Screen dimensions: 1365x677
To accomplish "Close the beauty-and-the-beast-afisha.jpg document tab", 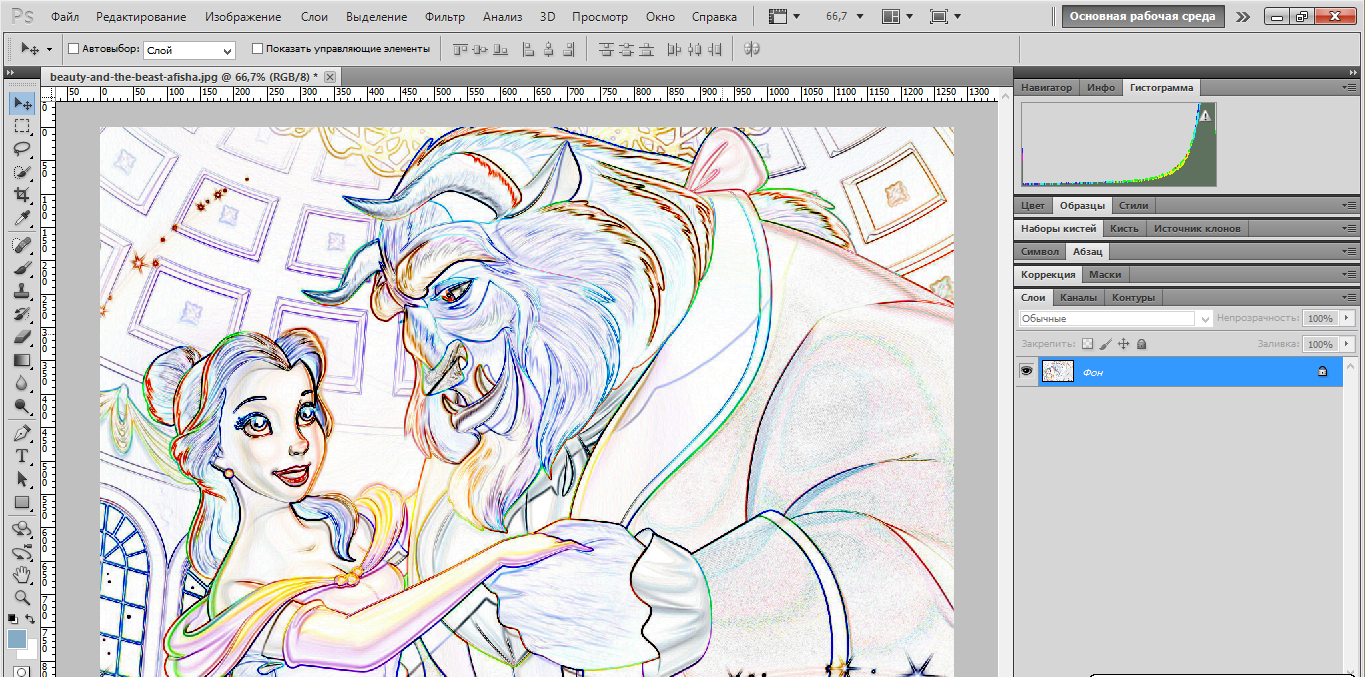I will (x=330, y=76).
